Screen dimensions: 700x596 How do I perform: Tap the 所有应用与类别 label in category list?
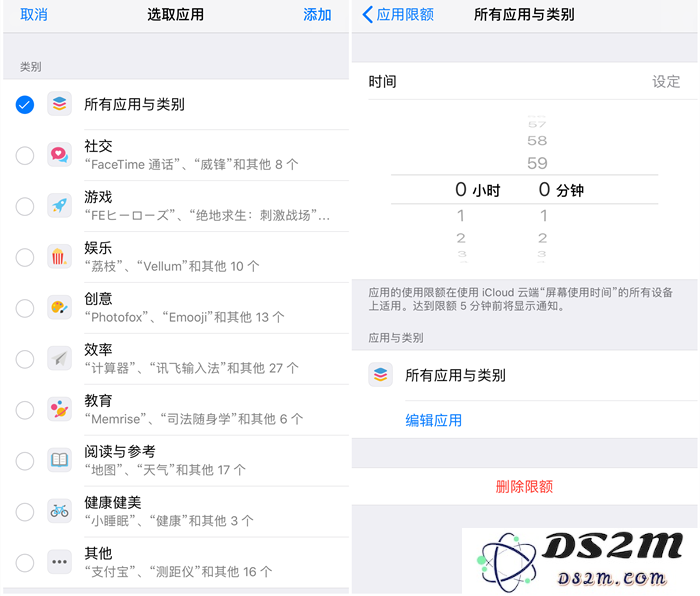pyautogui.click(x=134, y=104)
